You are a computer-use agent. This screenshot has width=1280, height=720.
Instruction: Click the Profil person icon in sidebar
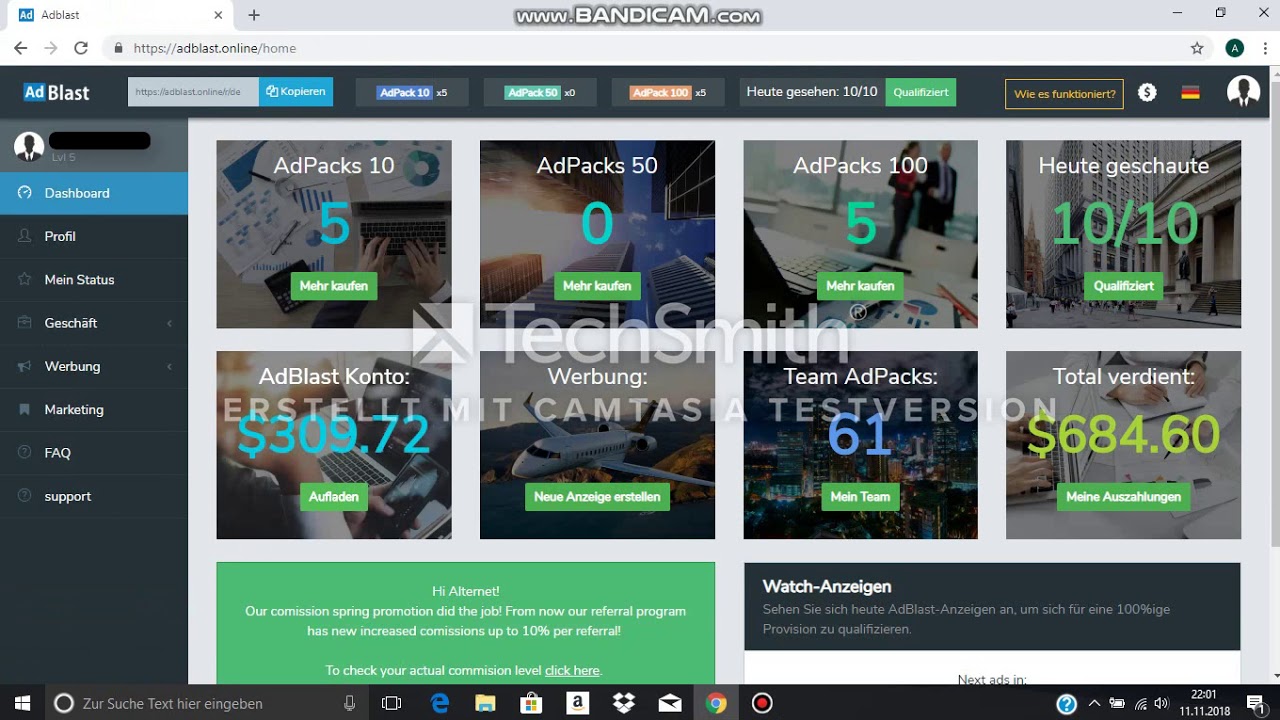pyautogui.click(x=24, y=236)
